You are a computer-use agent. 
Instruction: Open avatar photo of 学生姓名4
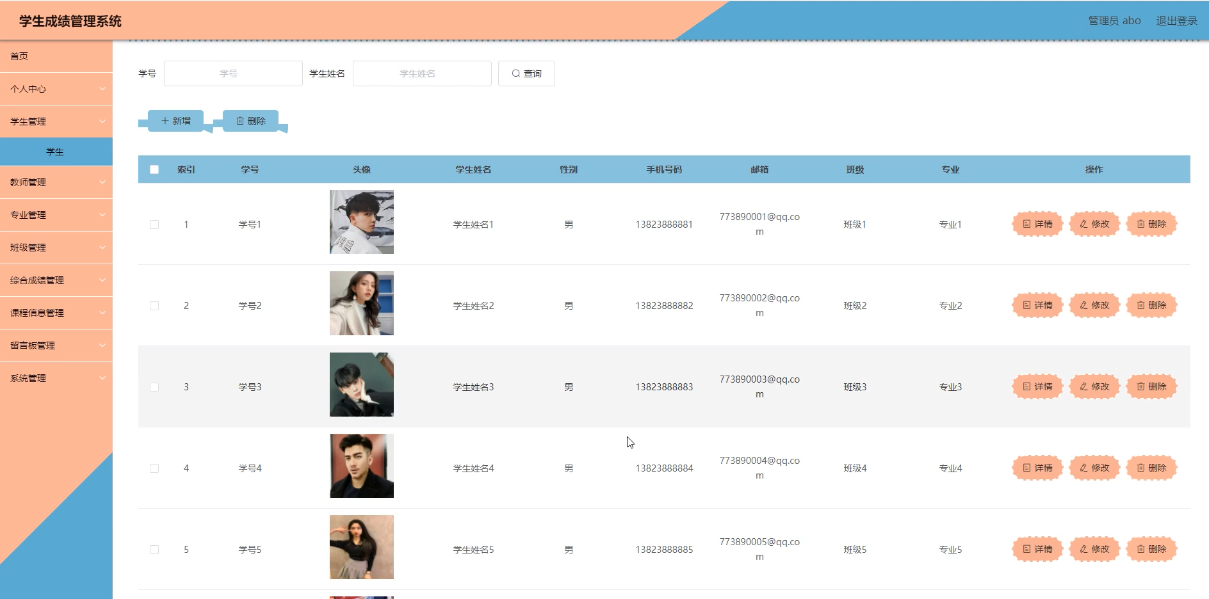click(362, 466)
